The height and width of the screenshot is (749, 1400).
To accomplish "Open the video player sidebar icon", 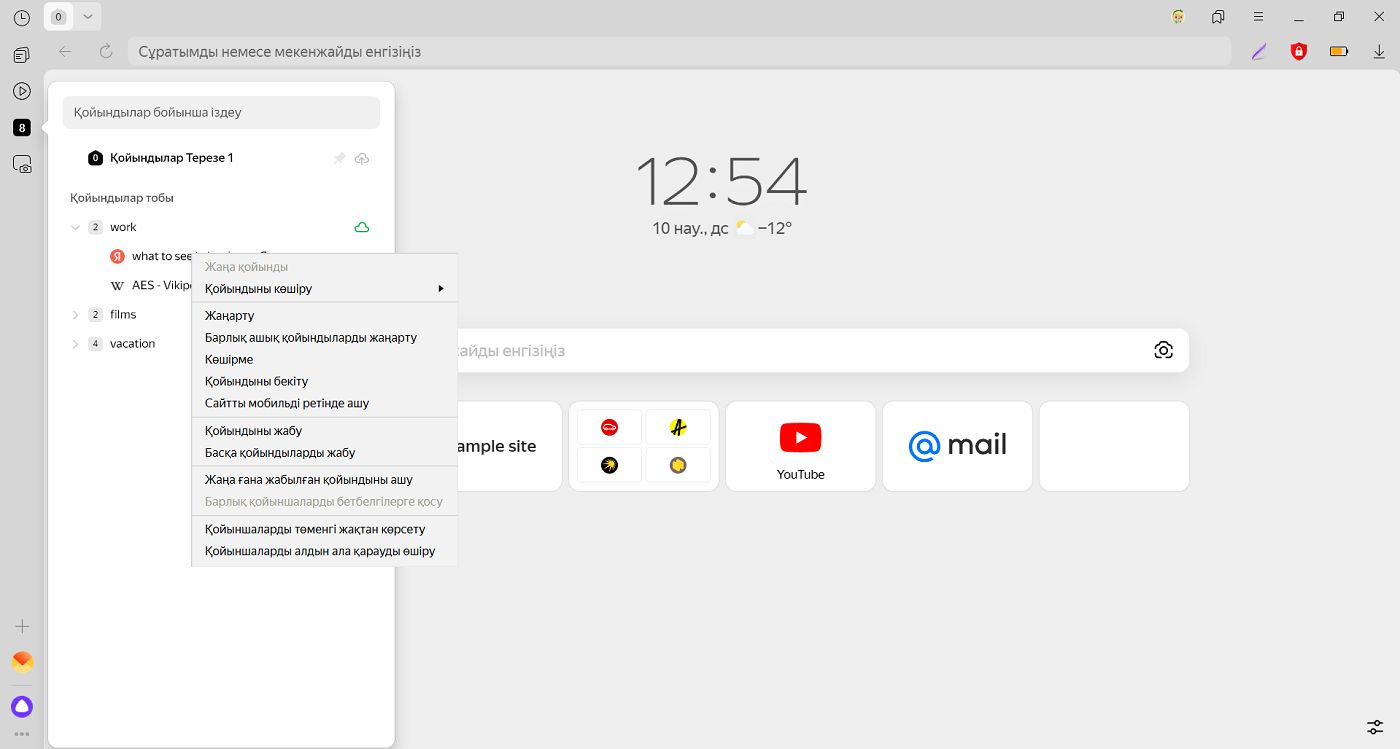I will [x=22, y=91].
